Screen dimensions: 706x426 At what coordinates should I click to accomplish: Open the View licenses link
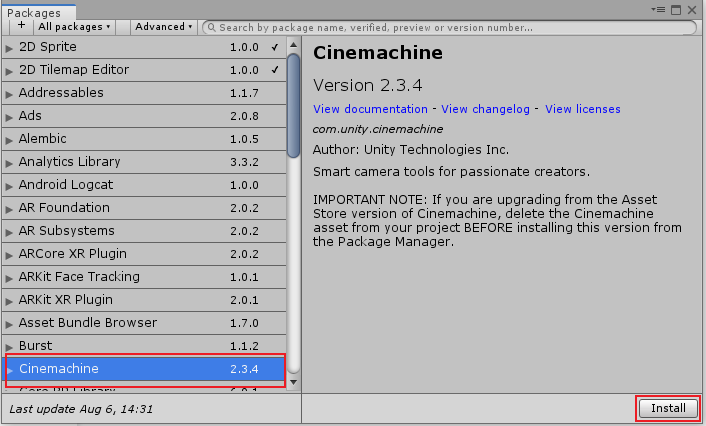click(x=582, y=109)
